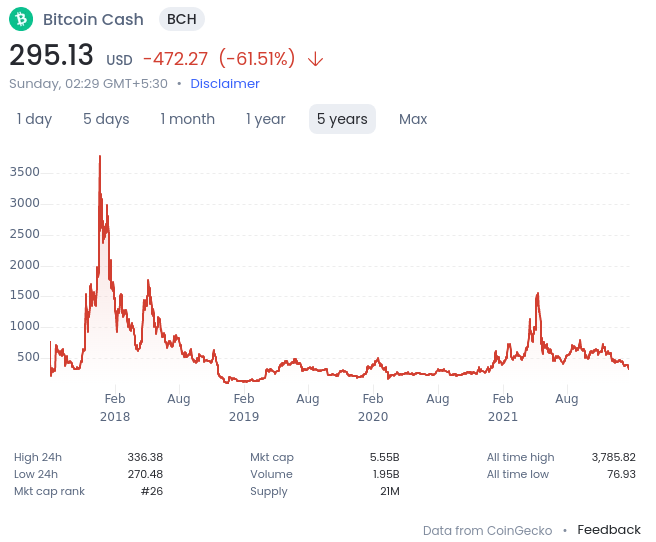Viewport: 656px width, 542px height.
Task: Open the Disclaimer link
Action: pos(225,84)
